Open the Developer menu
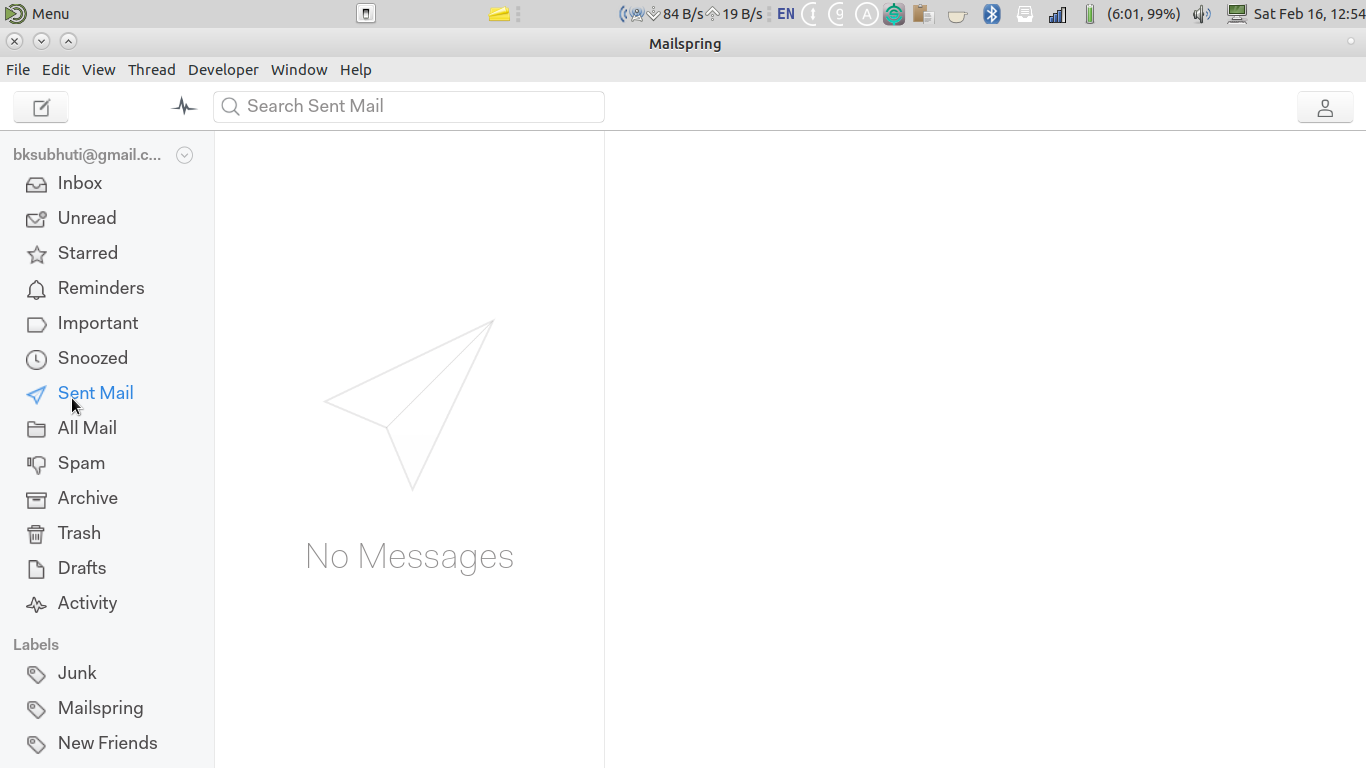Viewport: 1366px width, 768px height. 223,70
